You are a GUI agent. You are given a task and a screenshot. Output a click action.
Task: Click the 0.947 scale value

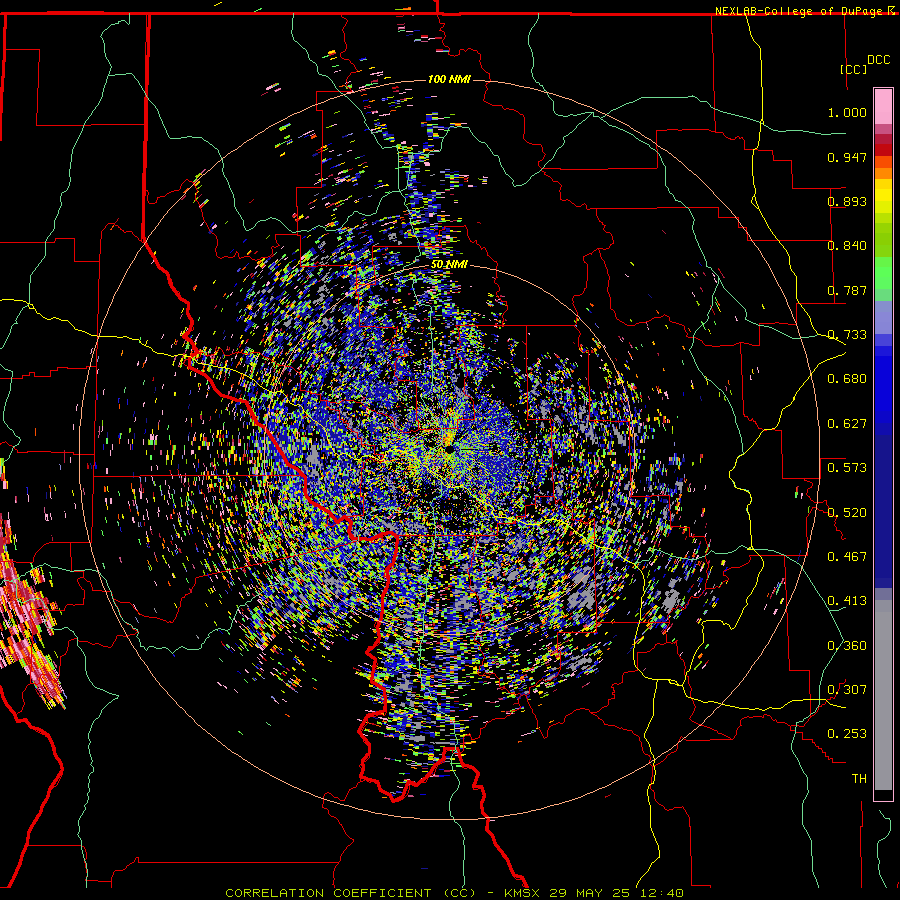[x=847, y=157]
